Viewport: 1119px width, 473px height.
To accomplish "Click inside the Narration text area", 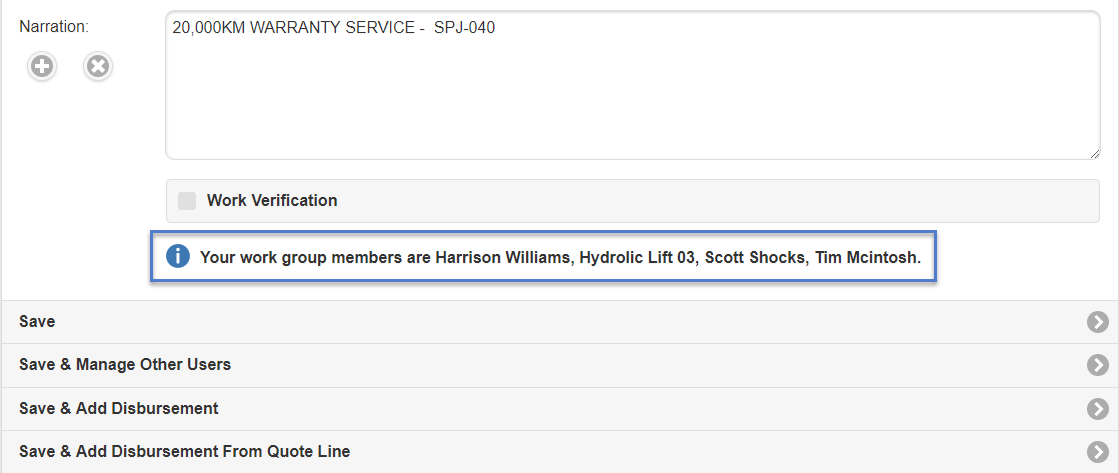I will [x=632, y=95].
